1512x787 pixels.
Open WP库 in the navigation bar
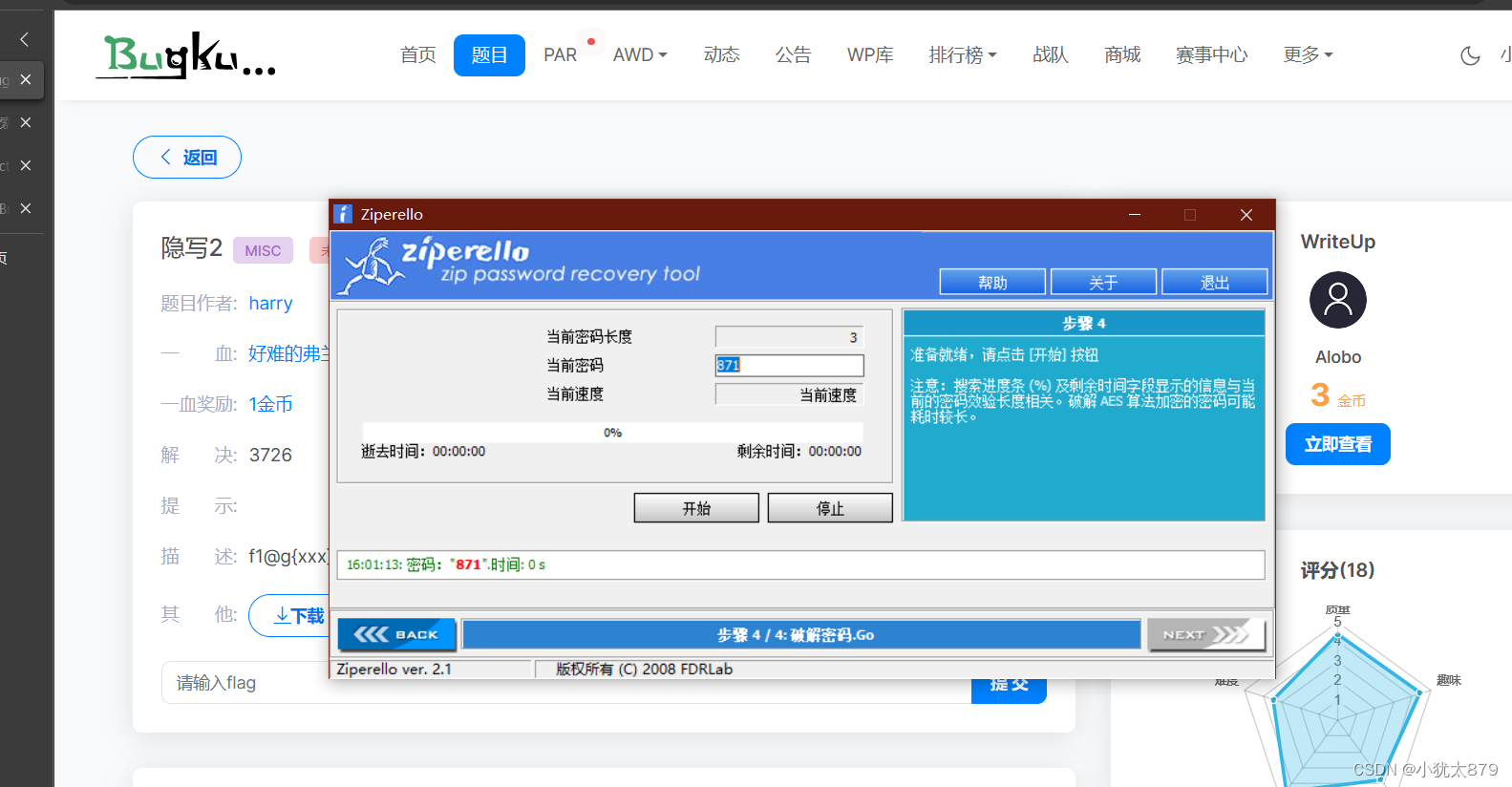(870, 55)
